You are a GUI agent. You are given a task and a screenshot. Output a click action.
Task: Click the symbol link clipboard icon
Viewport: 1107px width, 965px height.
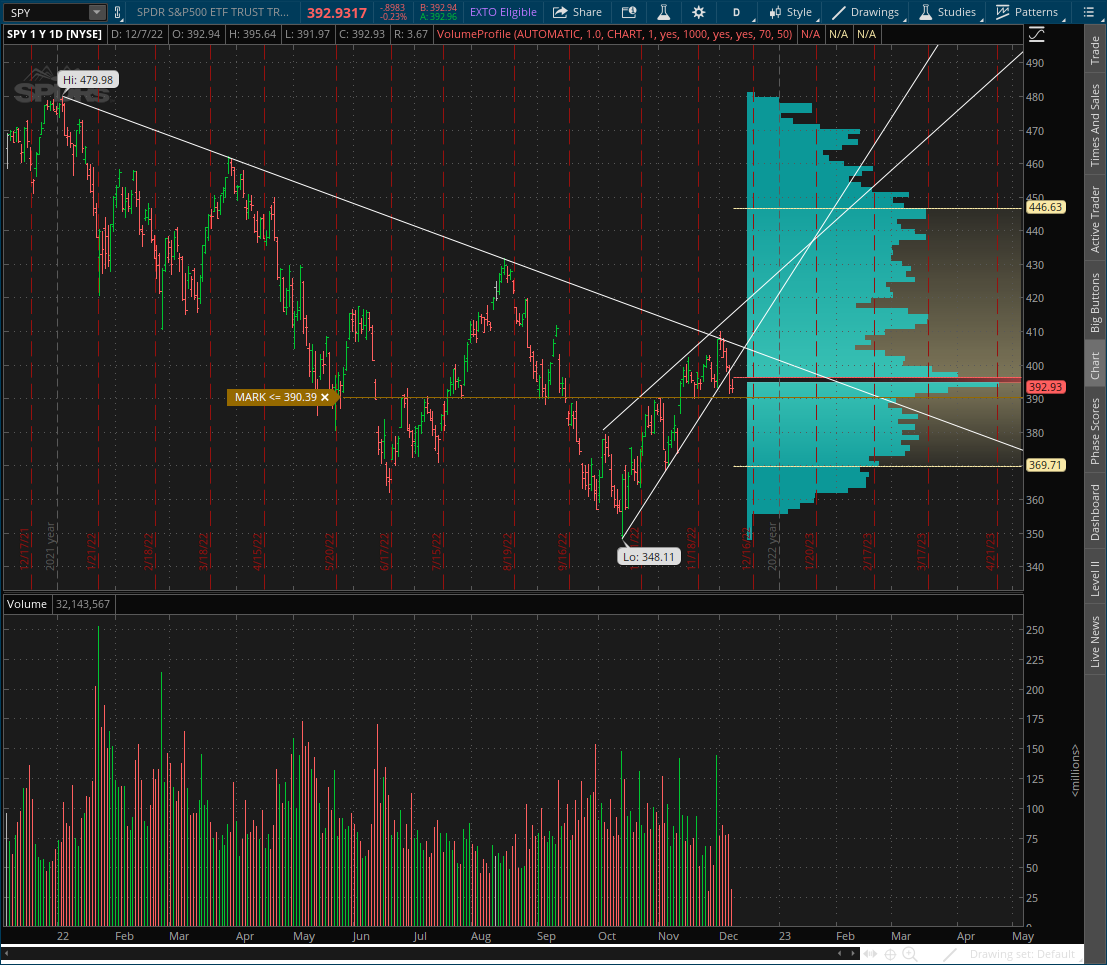pos(117,12)
